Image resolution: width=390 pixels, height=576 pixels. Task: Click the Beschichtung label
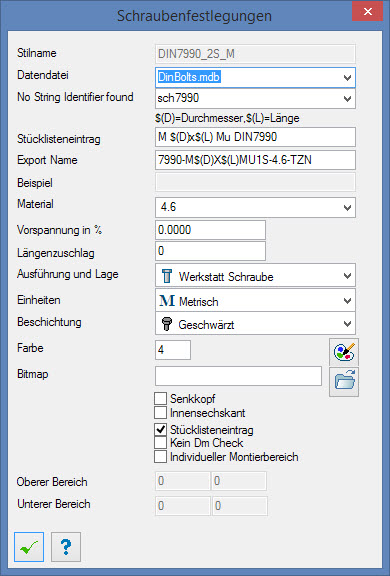pyautogui.click(x=49, y=322)
